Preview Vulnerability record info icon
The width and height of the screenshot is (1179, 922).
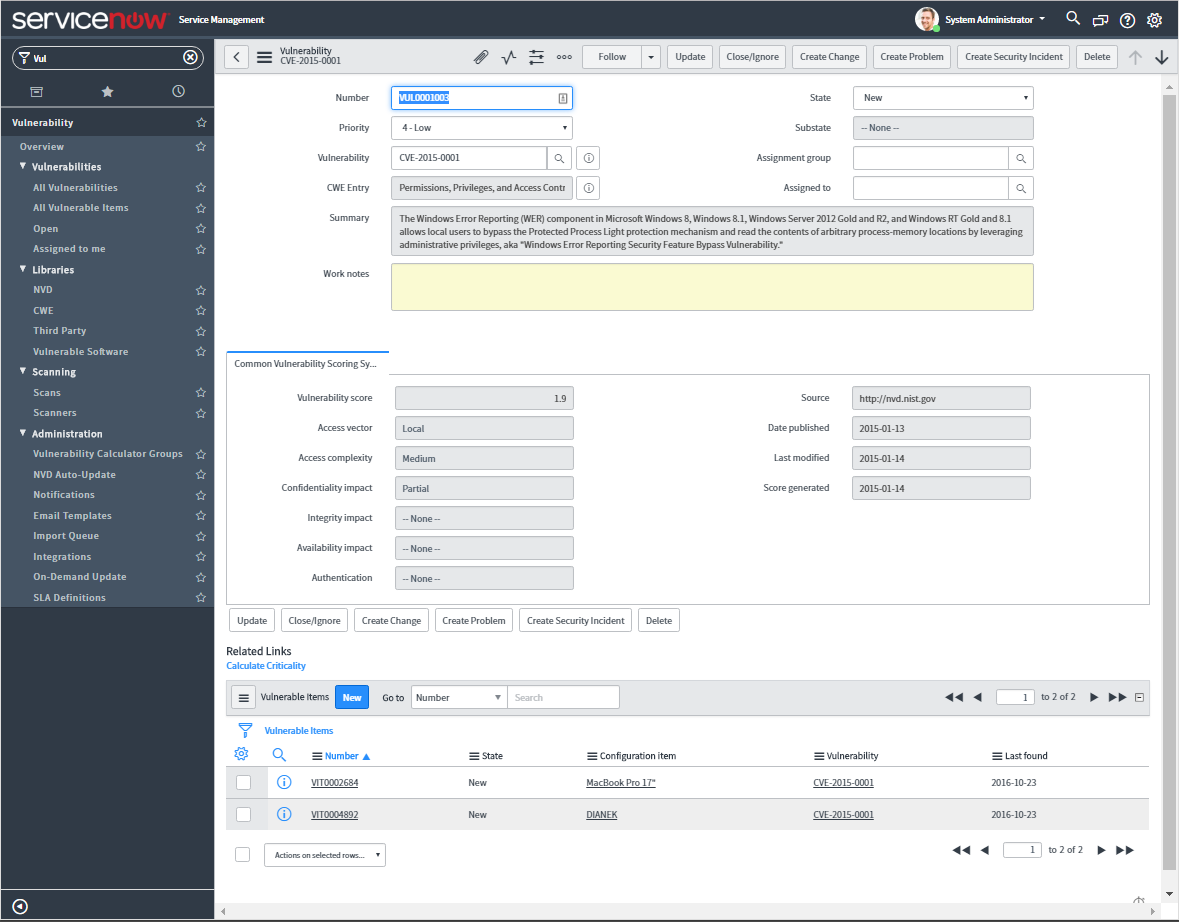pyautogui.click(x=589, y=158)
